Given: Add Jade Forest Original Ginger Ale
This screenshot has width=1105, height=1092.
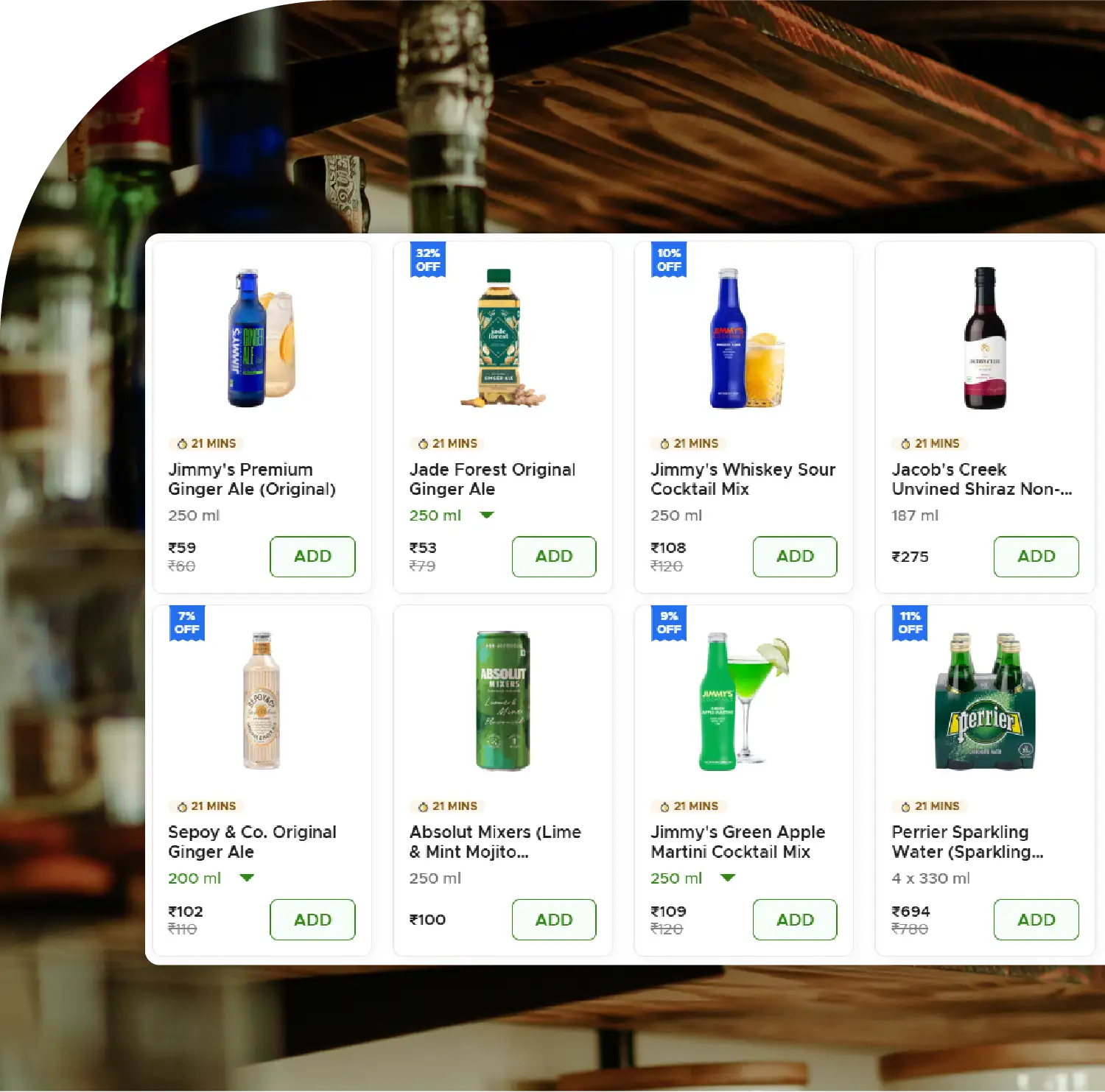Looking at the screenshot, I should coord(554,557).
